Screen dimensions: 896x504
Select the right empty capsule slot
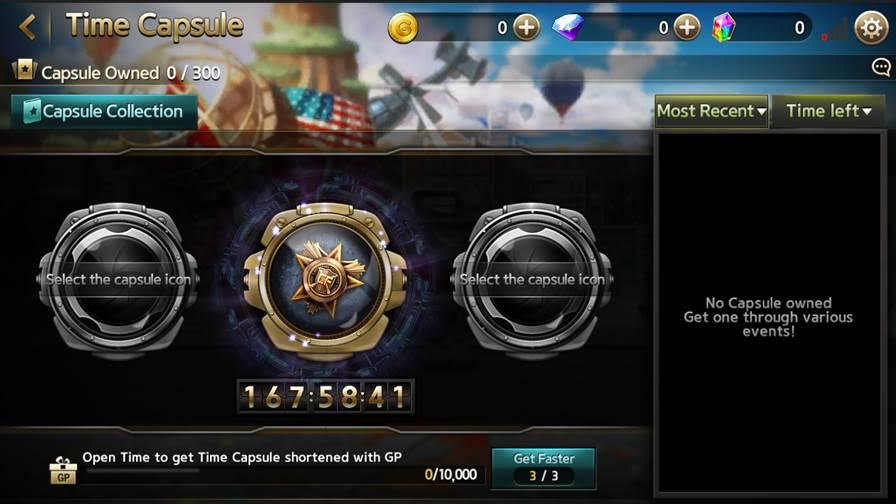[x=532, y=280]
